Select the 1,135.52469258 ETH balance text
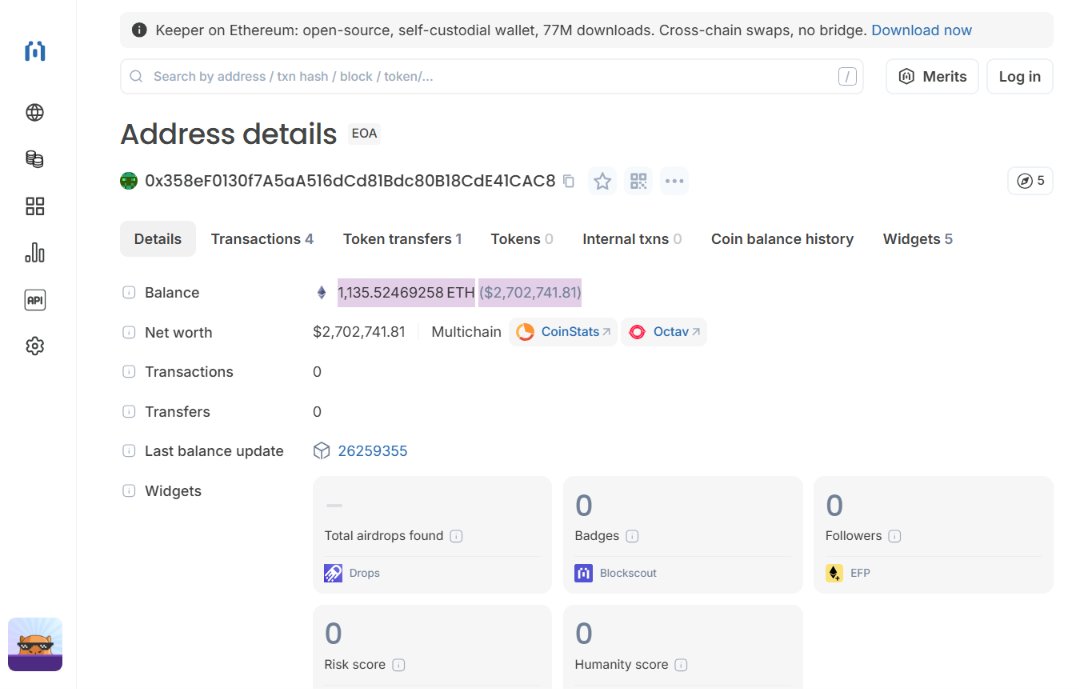1079x689 pixels. pos(406,293)
